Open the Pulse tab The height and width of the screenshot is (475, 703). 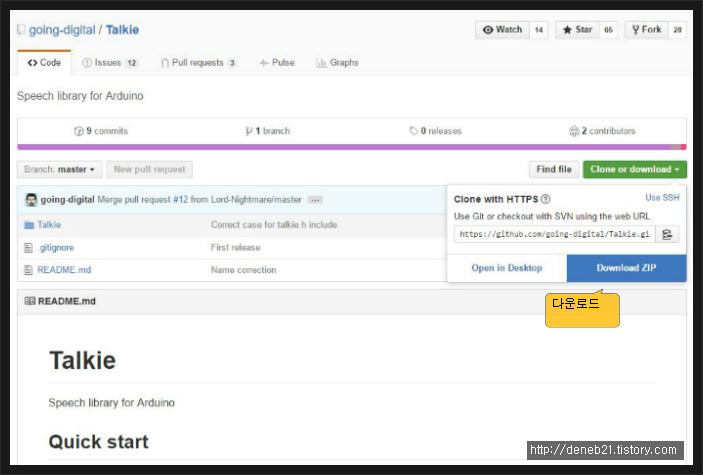click(x=277, y=63)
